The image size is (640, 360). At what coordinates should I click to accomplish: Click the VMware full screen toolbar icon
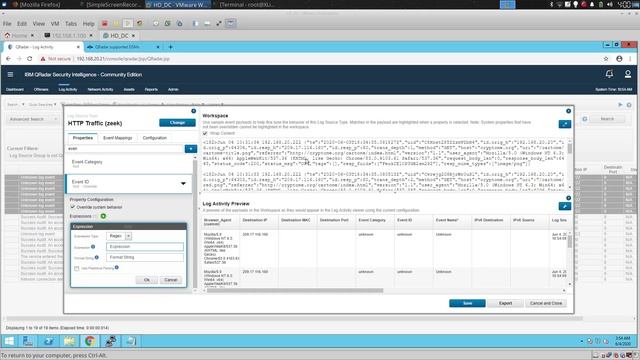click(x=219, y=24)
